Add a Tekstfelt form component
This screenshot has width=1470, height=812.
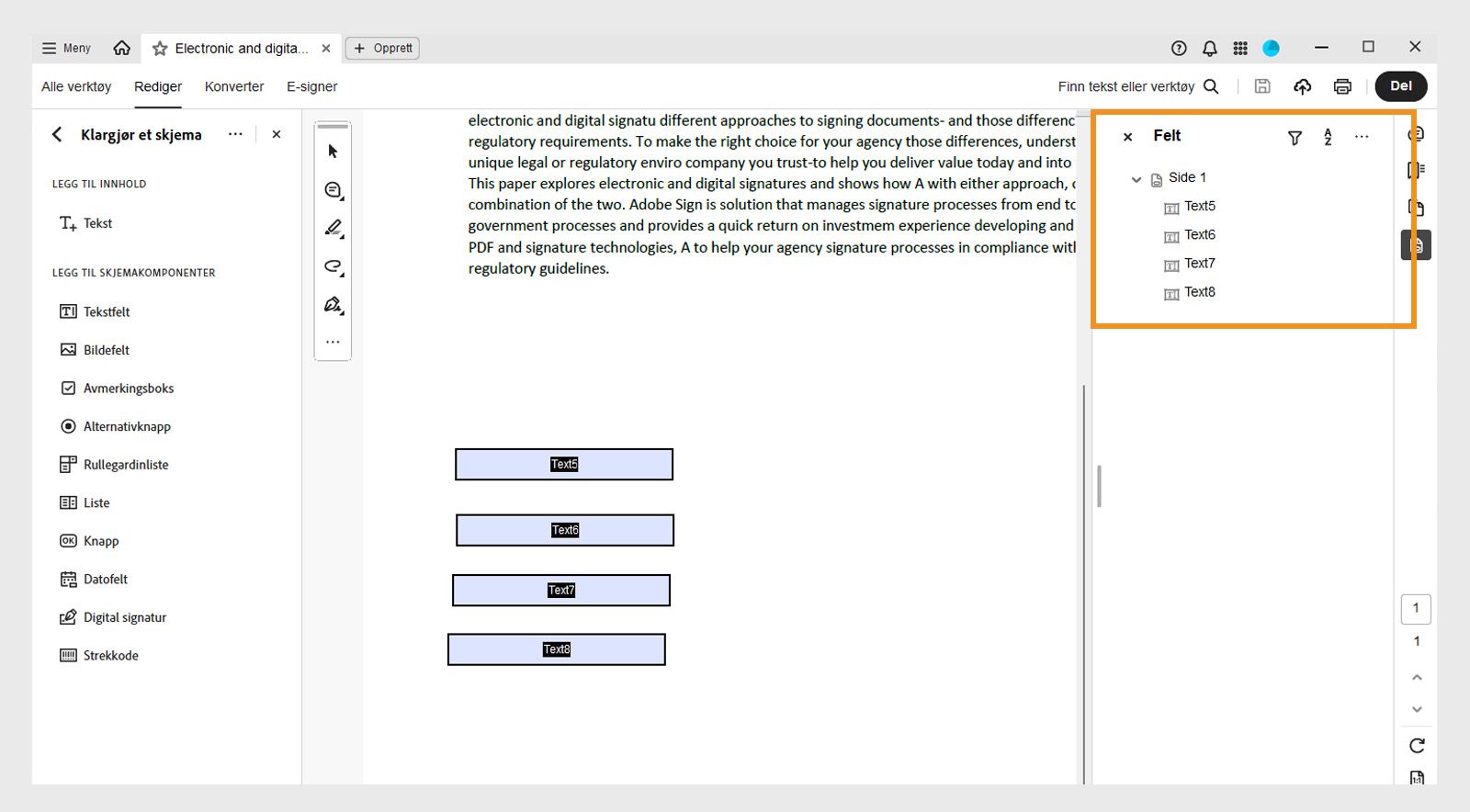[x=95, y=311]
